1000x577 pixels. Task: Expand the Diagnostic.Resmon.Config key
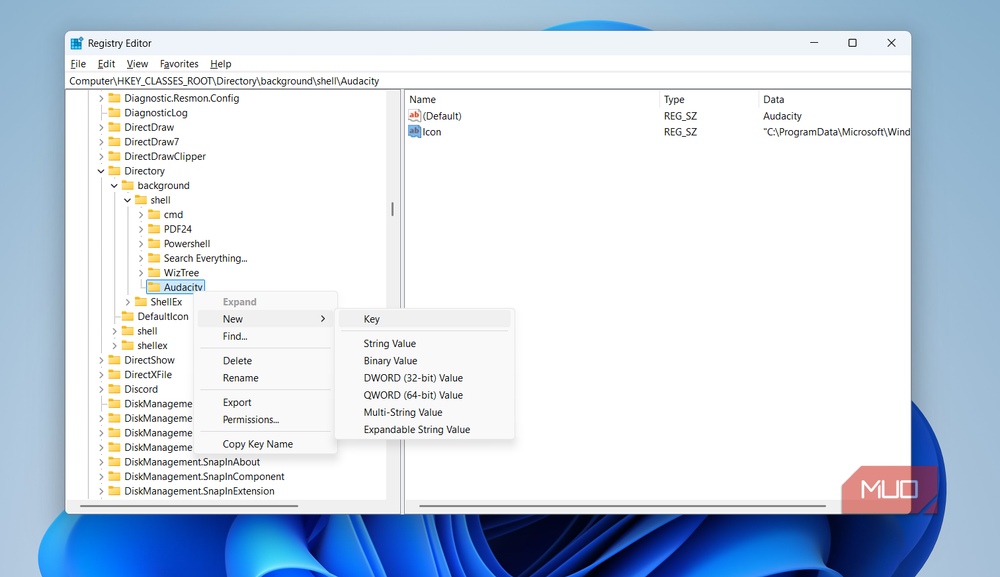(101, 98)
